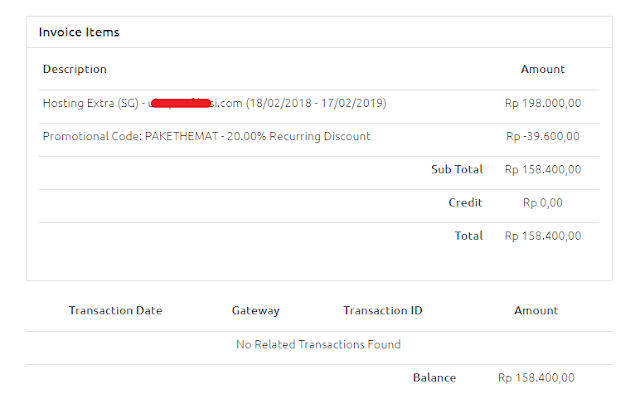640x404 pixels.
Task: Click the Total Rp 158.400,00 value
Action: coord(542,236)
